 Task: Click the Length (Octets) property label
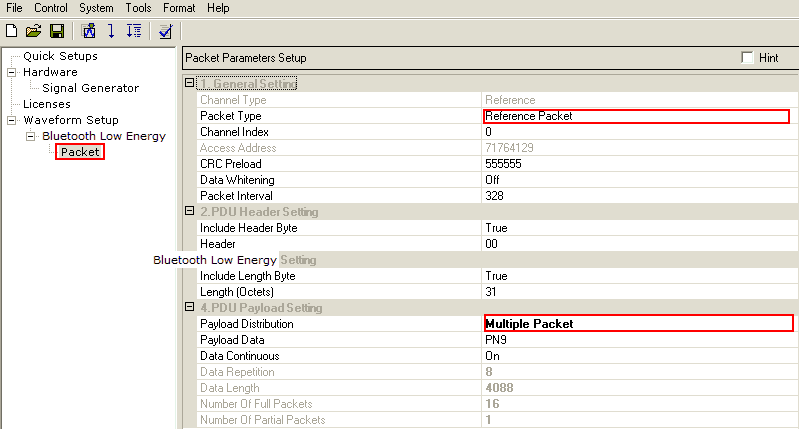pos(236,292)
